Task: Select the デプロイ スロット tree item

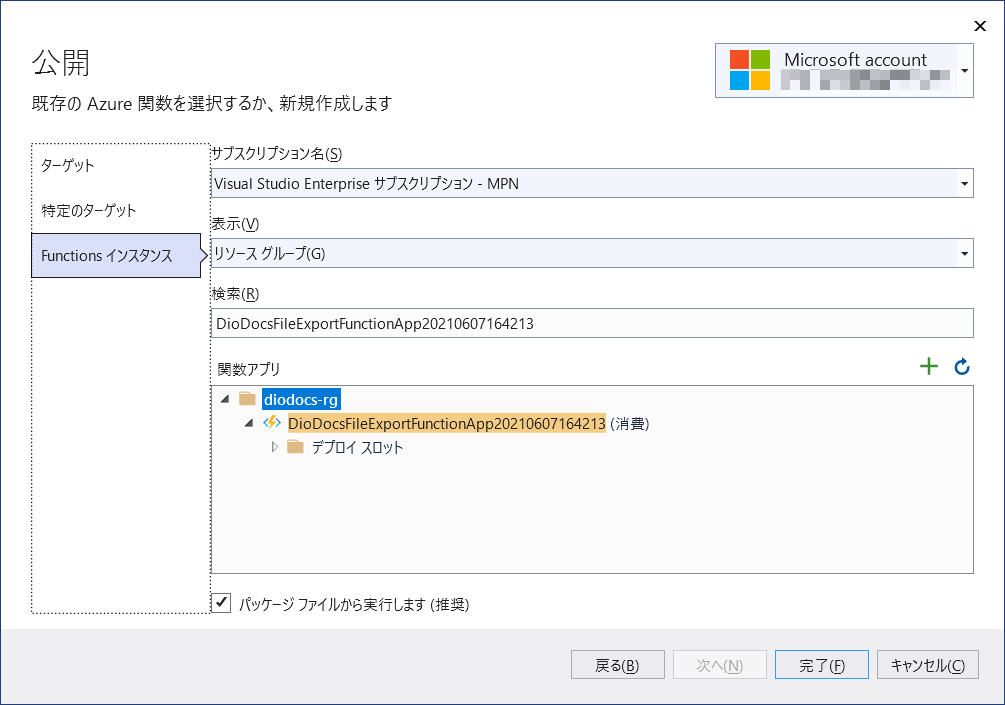Action: tap(357, 447)
